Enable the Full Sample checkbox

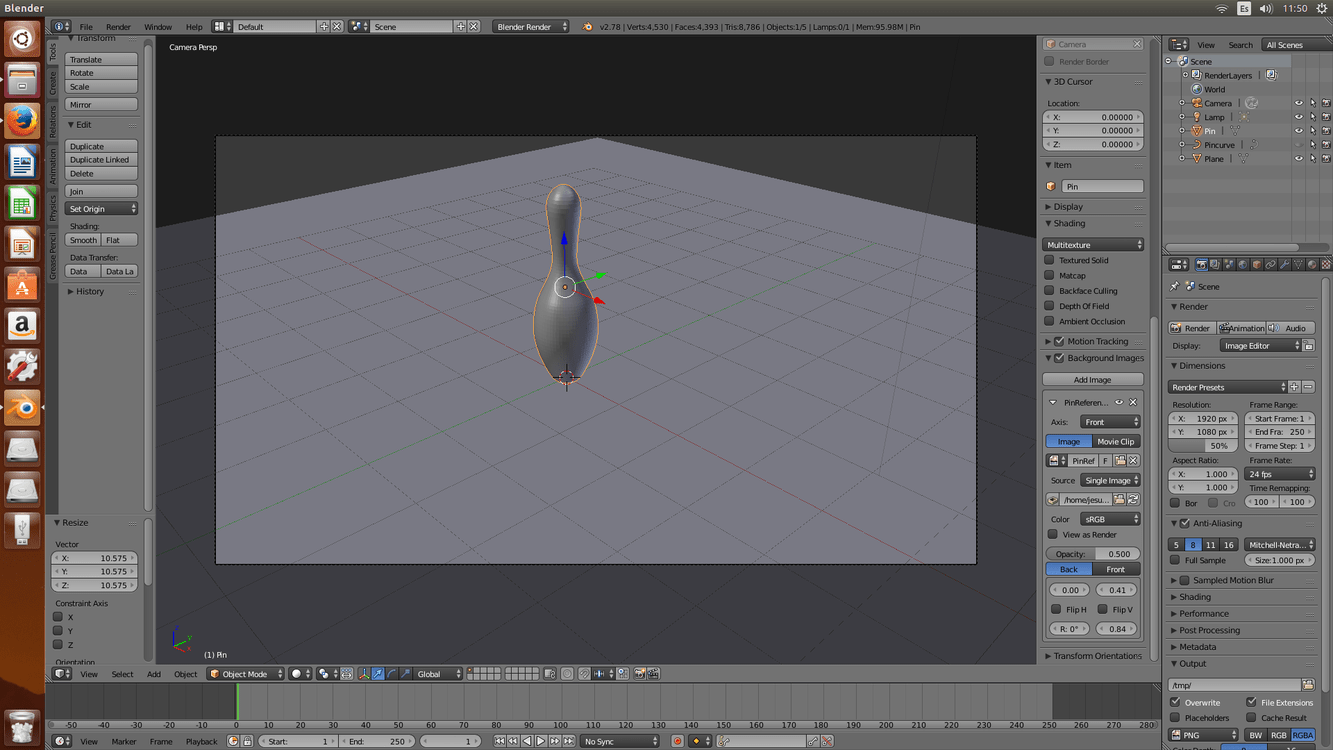pyautogui.click(x=1176, y=560)
